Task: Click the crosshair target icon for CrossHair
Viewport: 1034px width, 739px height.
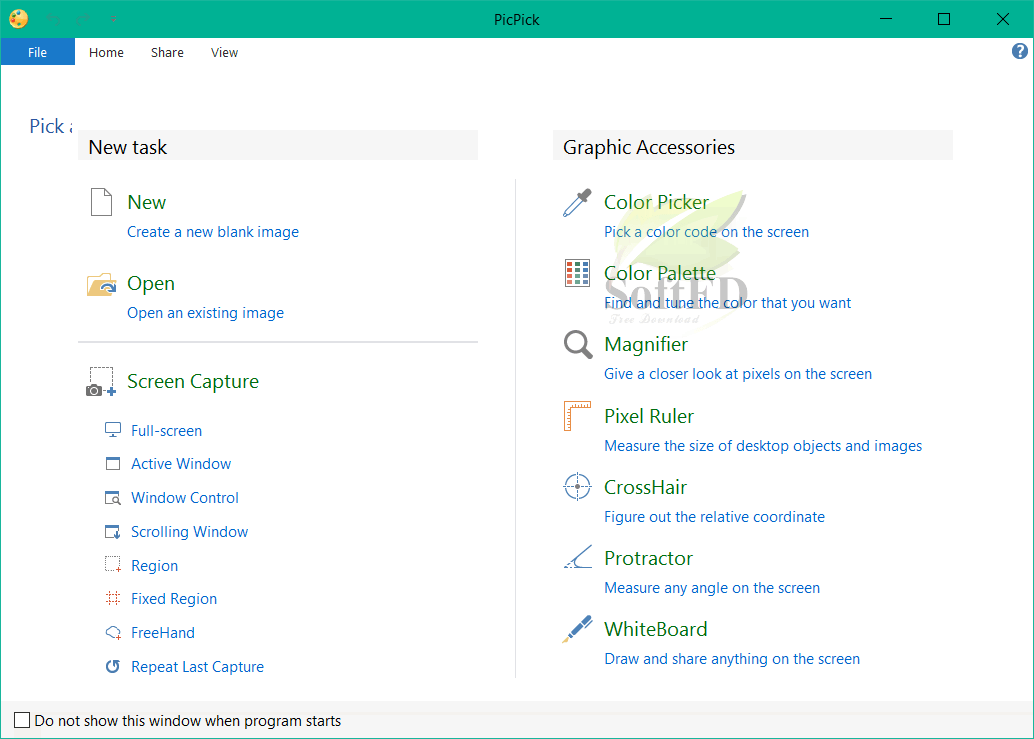Action: point(577,487)
